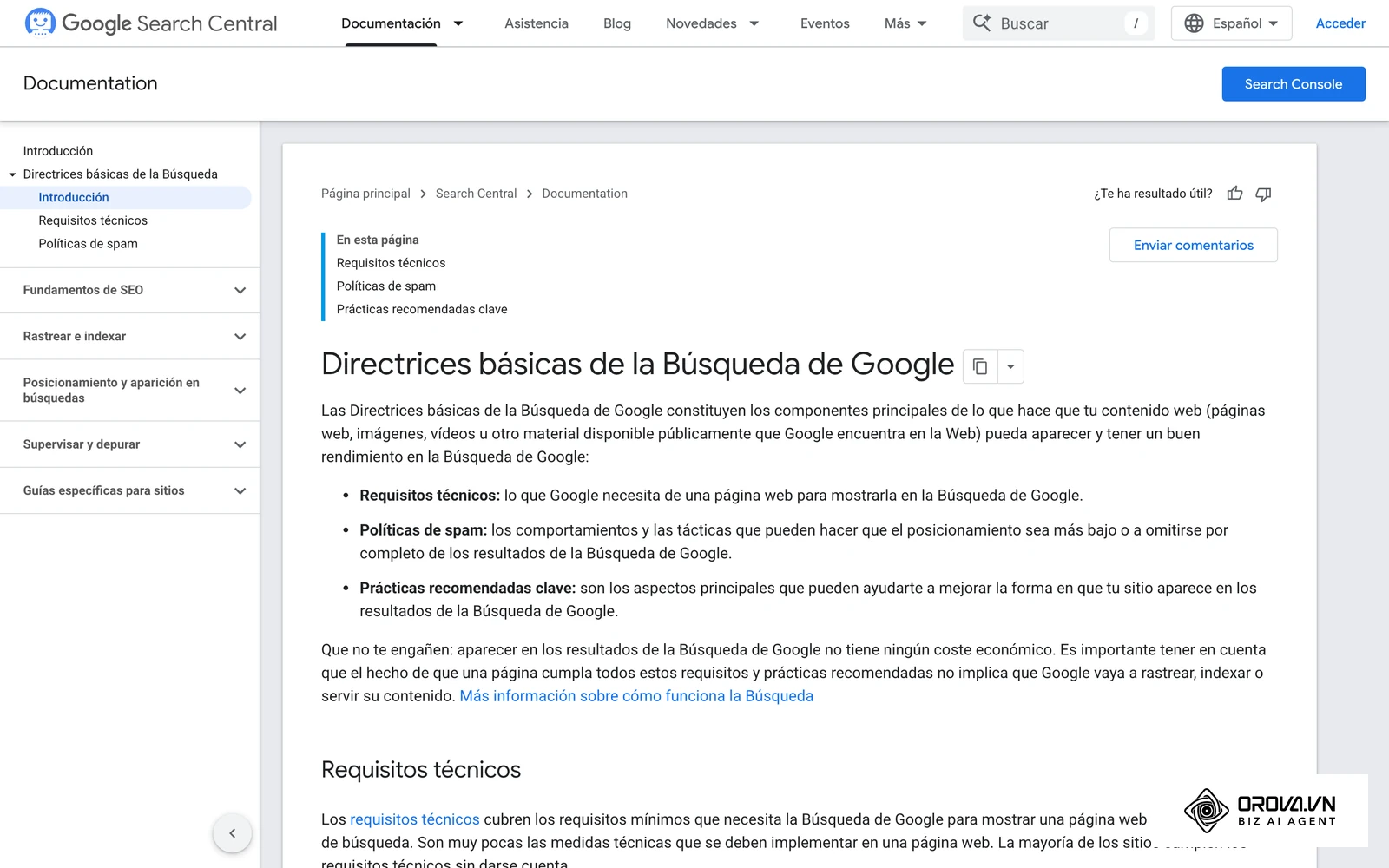Open 'Más información sobre cómo funciona la Búsqueda' link
This screenshot has width=1389, height=868.
(x=636, y=696)
